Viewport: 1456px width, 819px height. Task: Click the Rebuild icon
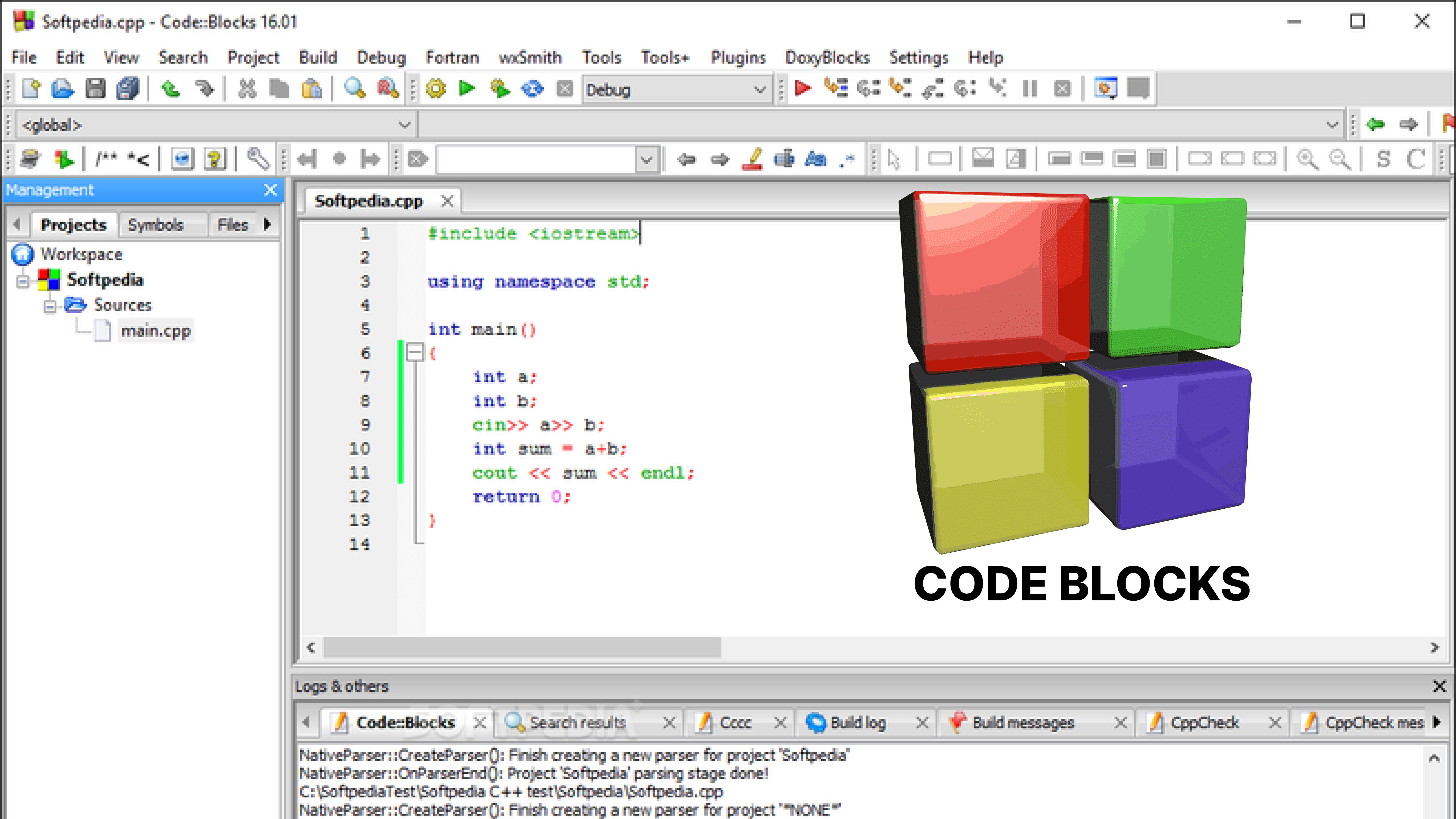(x=532, y=89)
